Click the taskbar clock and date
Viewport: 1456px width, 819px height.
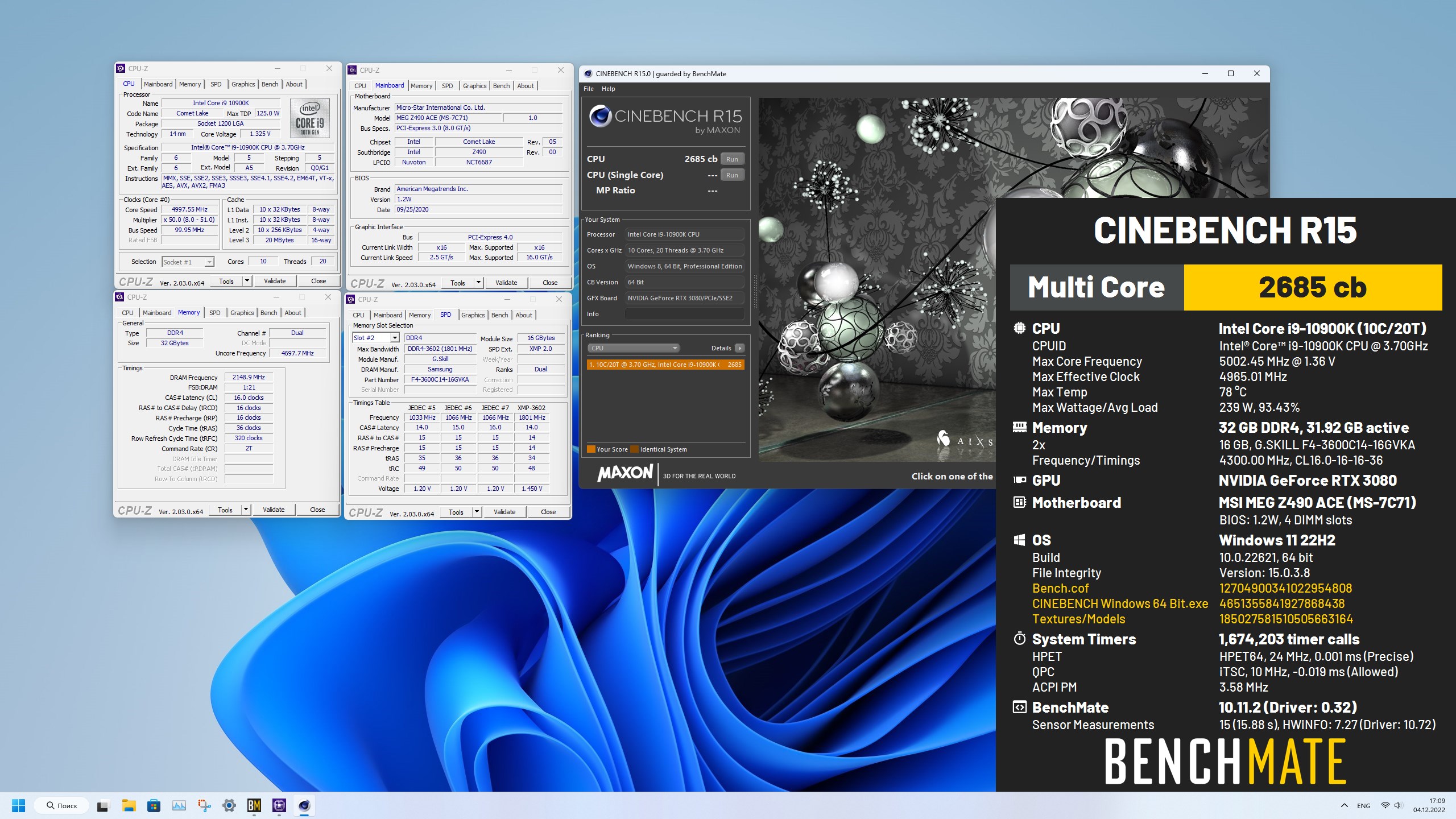click(1429, 805)
